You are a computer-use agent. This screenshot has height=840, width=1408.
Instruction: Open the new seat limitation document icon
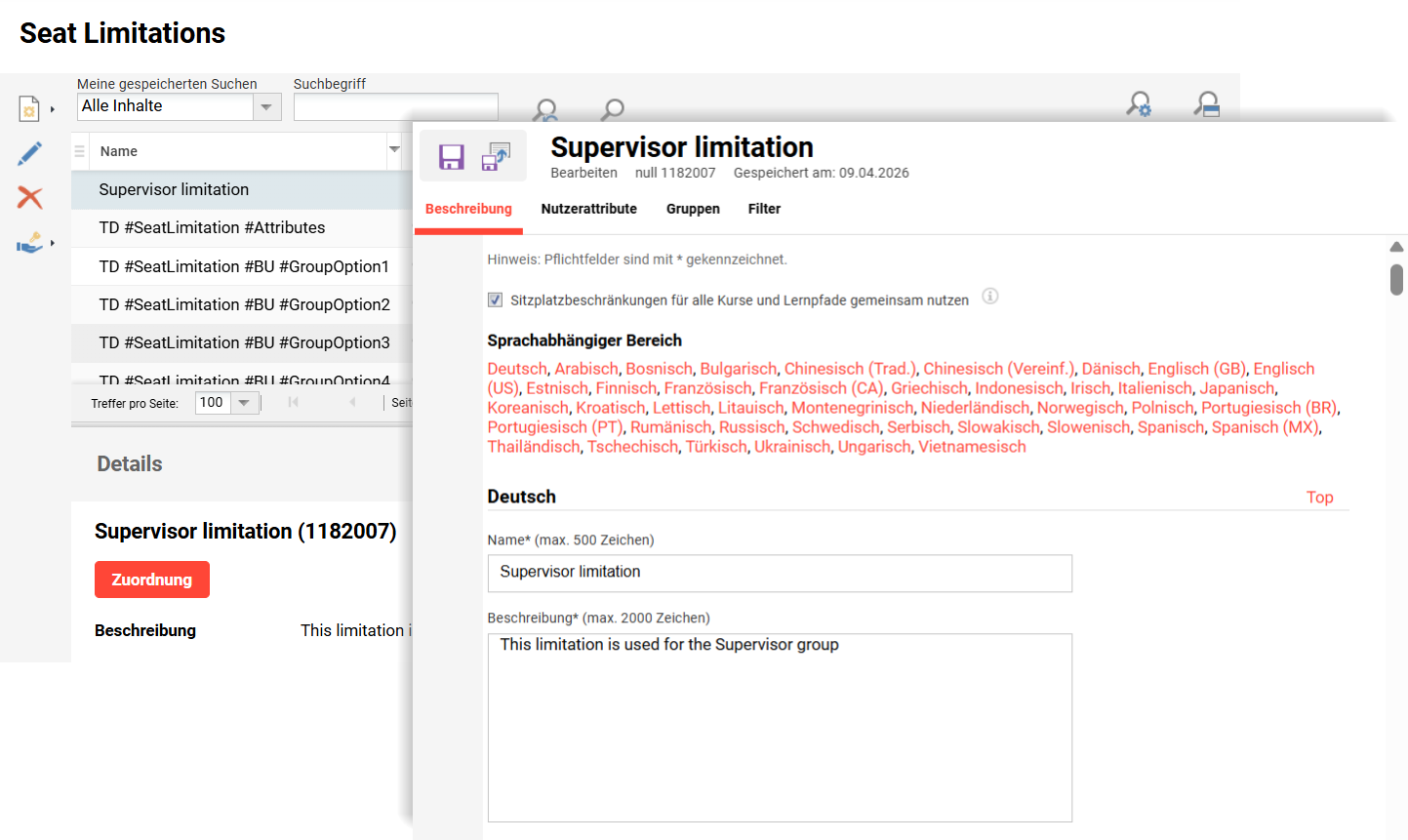[29, 108]
